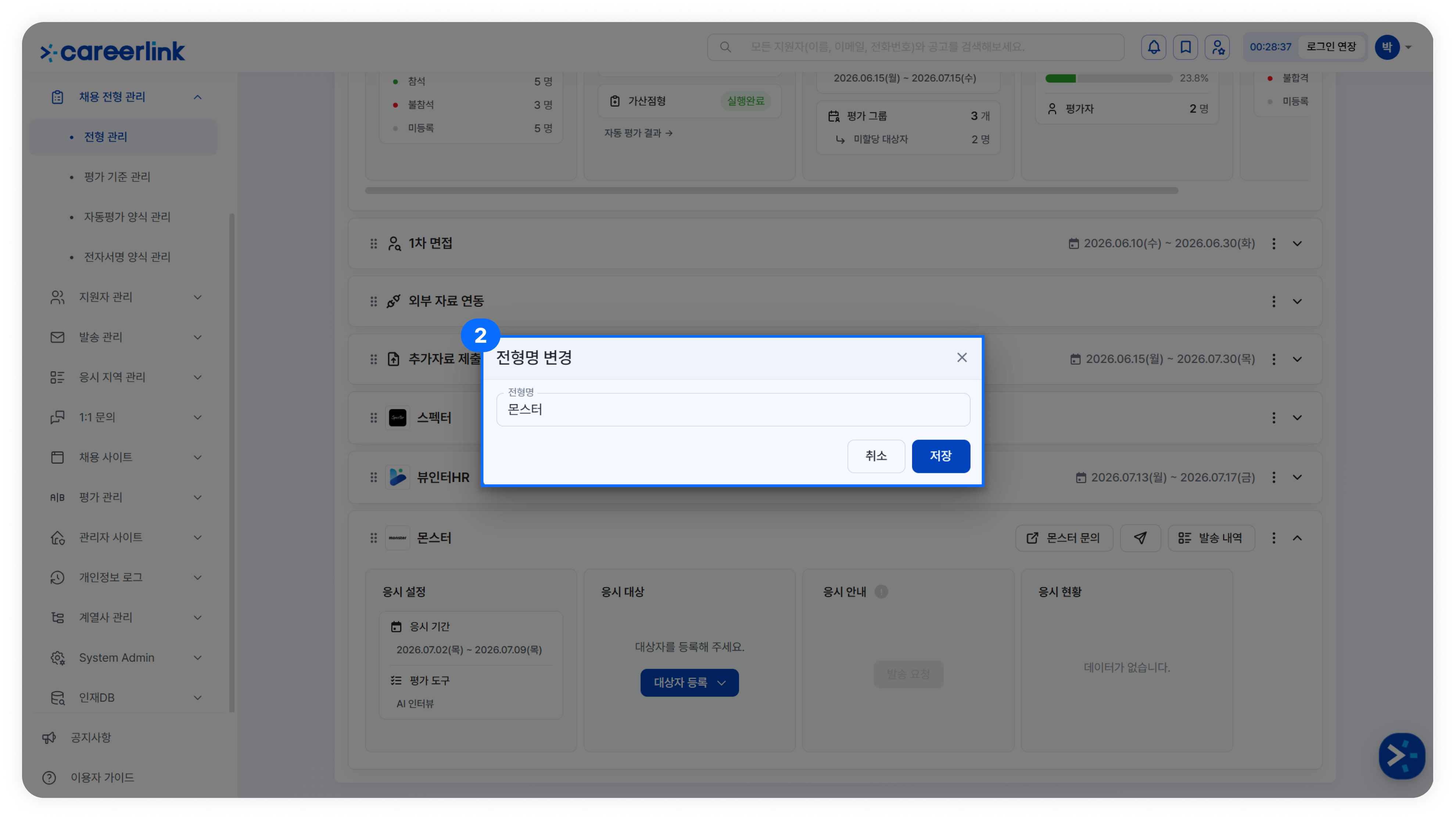The width and height of the screenshot is (1456, 820).
Task: Click the monster logo thumbnail
Action: pos(398,538)
